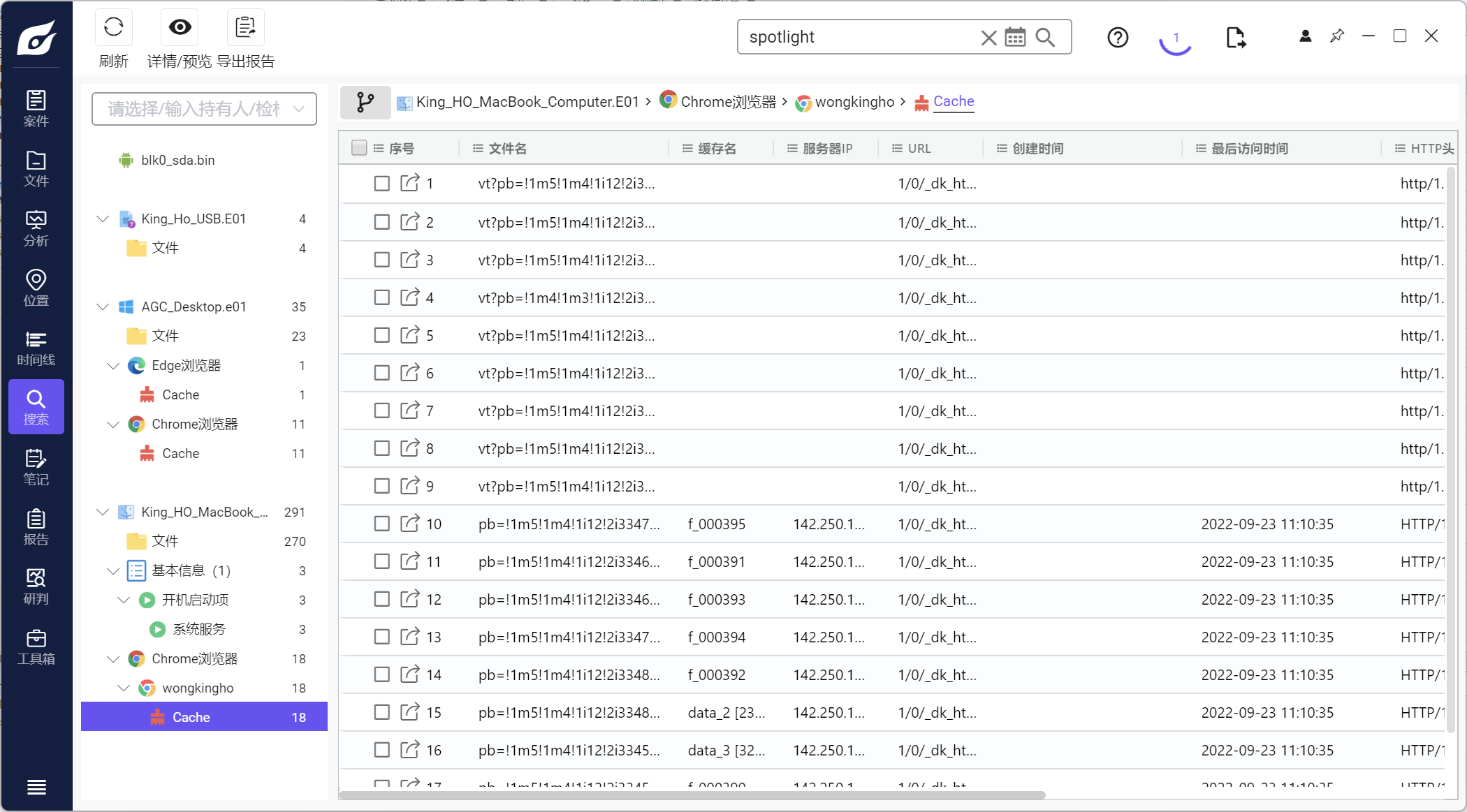Collapse the 开机启动项 tree node
The image size is (1467, 812).
click(124, 600)
